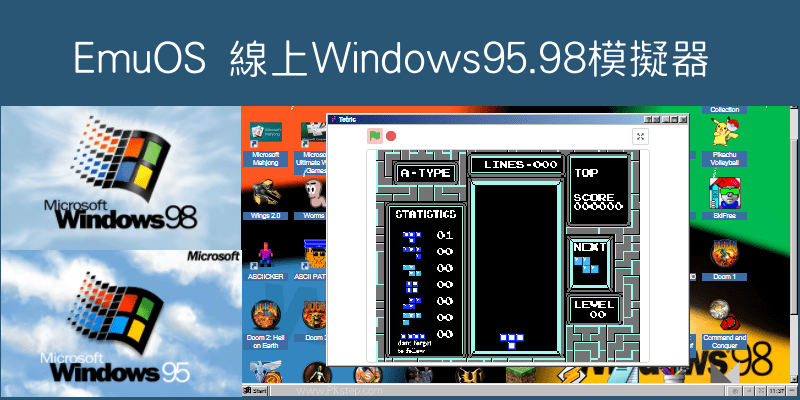Open Command and Conquer desktop icon
800x400 pixels.
(724, 324)
